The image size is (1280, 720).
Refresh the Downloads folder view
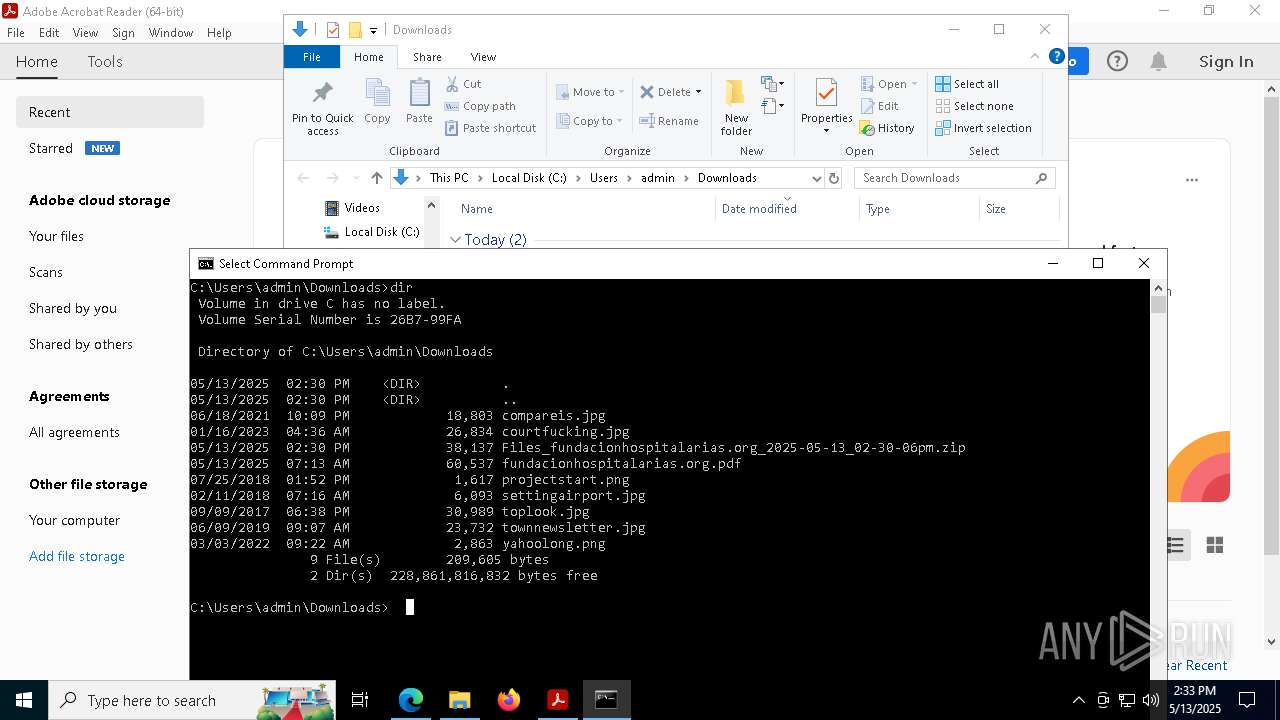(834, 178)
